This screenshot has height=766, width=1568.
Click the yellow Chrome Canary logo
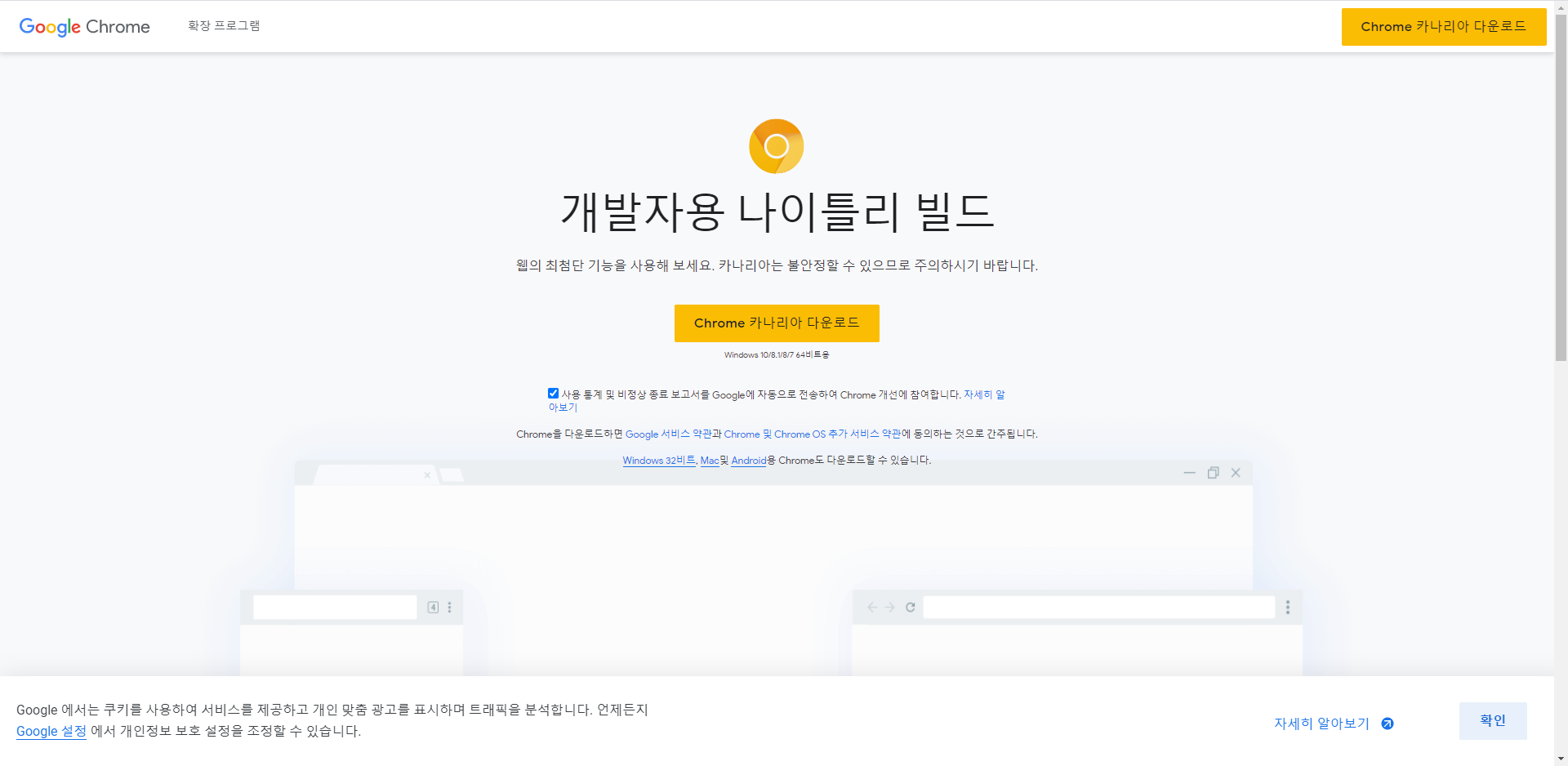pyautogui.click(x=777, y=146)
